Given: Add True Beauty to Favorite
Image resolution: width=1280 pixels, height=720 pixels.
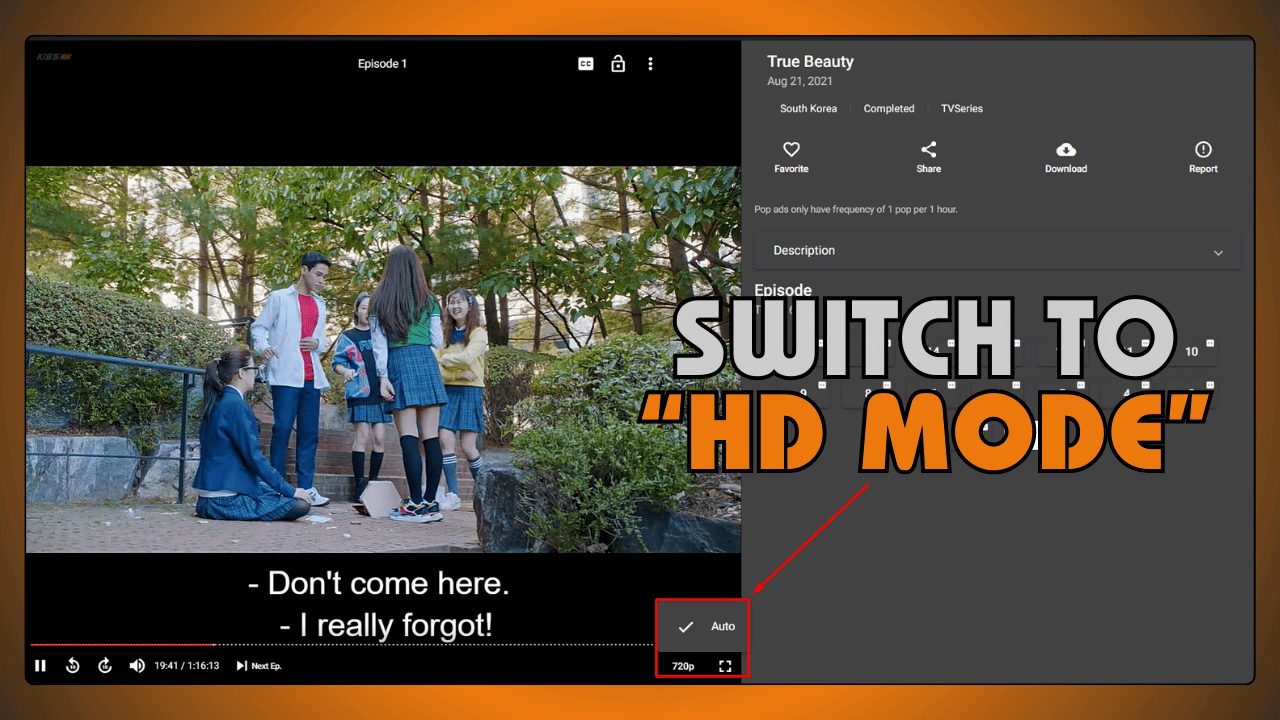Looking at the screenshot, I should click(791, 157).
